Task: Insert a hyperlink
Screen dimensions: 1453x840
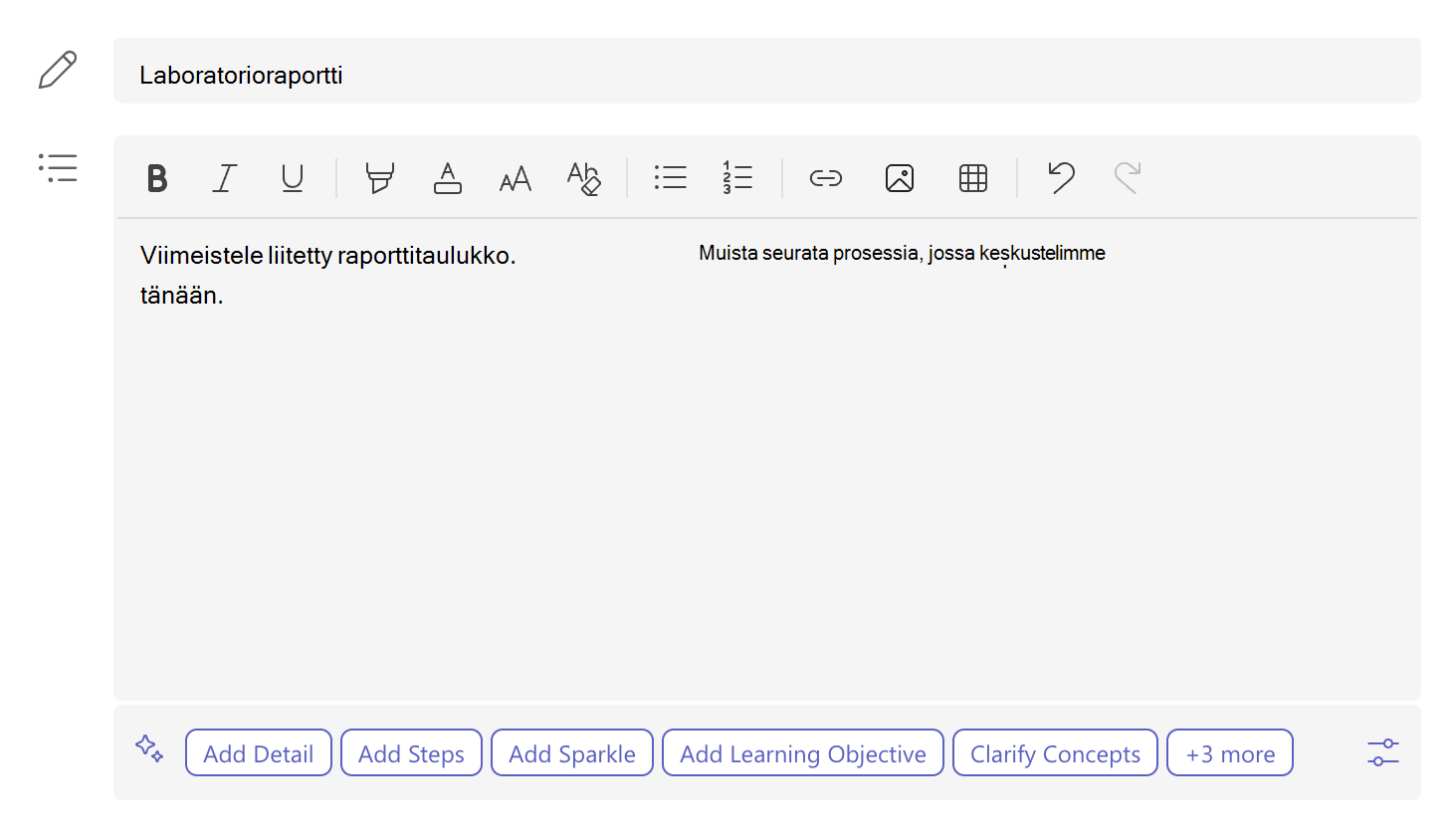Action: point(826,178)
